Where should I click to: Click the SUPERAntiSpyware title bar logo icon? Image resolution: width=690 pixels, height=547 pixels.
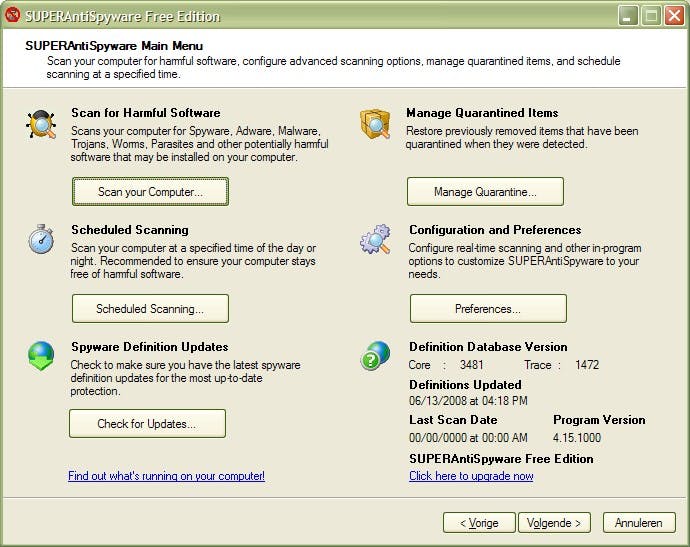pyautogui.click(x=12, y=15)
